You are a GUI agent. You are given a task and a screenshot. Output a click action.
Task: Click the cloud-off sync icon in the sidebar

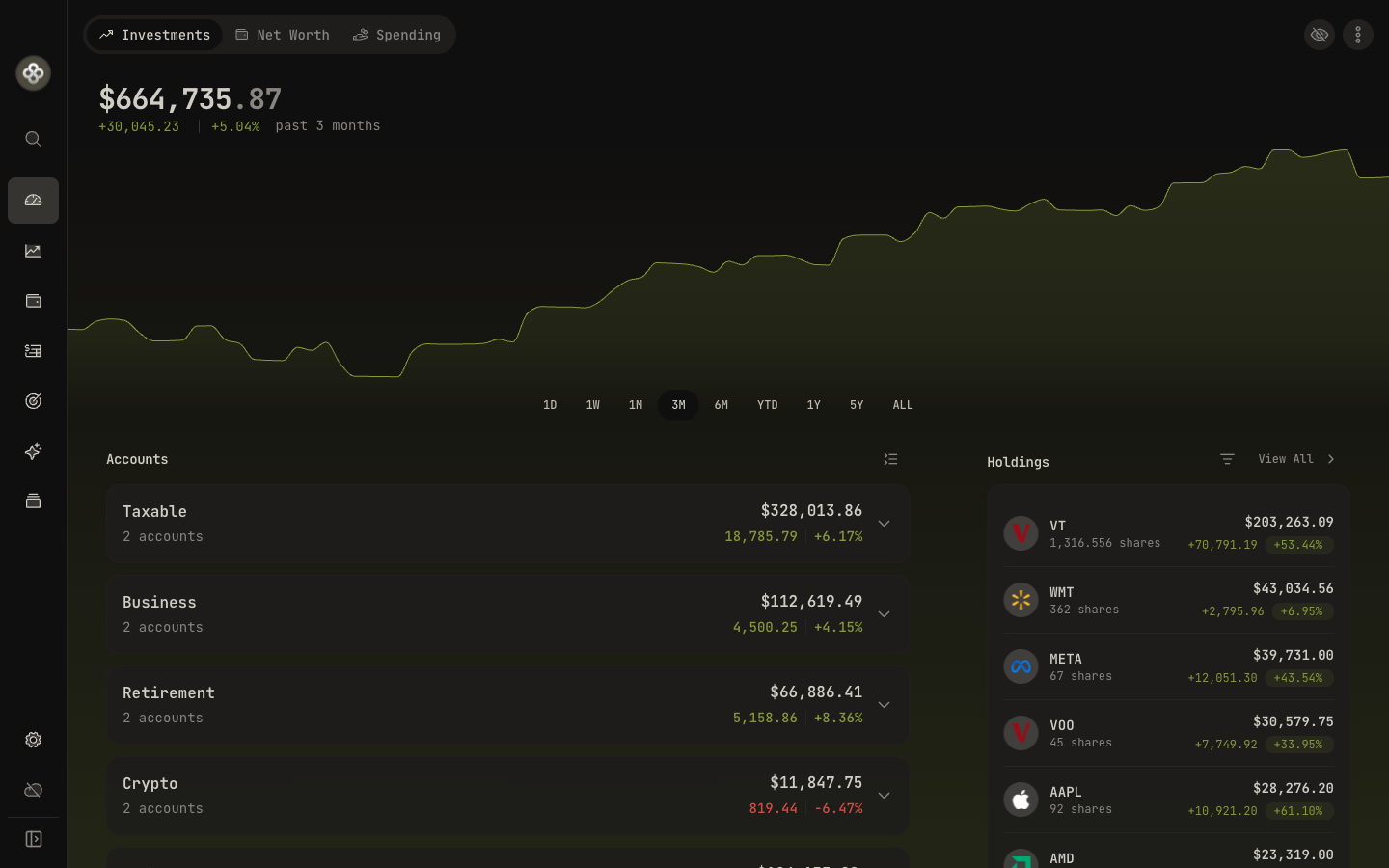(x=33, y=790)
